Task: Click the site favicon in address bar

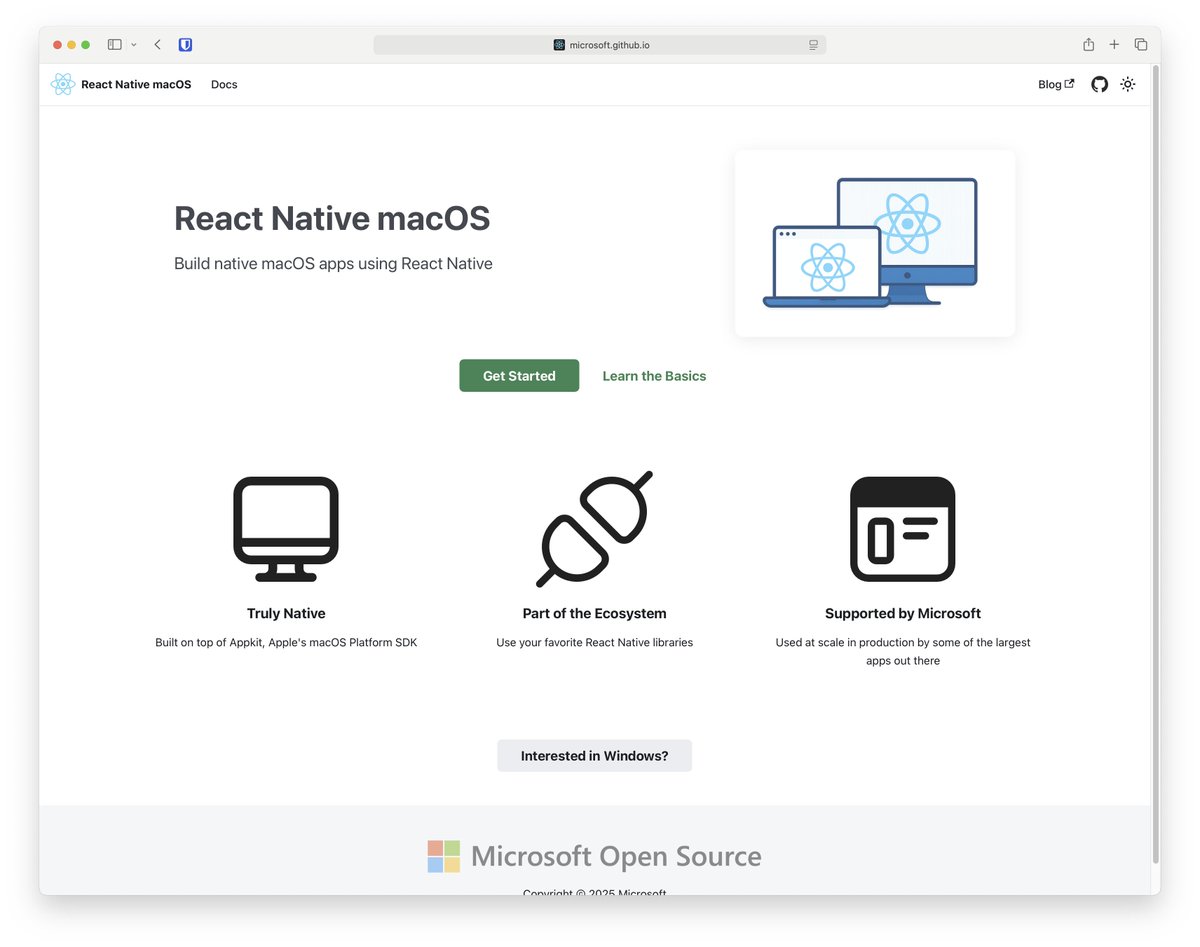Action: click(559, 45)
